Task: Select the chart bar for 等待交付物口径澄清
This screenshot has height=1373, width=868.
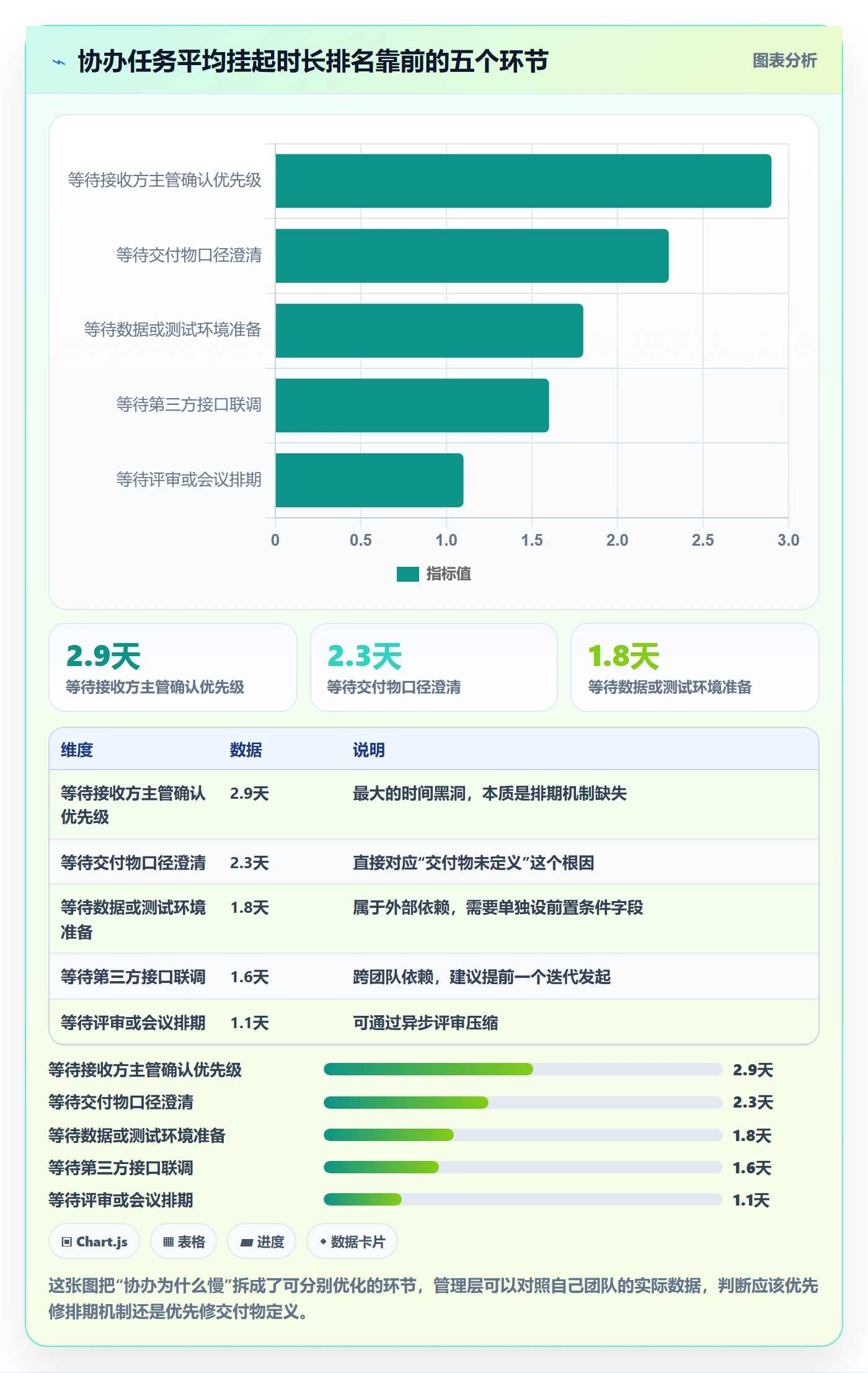Action: coord(472,256)
